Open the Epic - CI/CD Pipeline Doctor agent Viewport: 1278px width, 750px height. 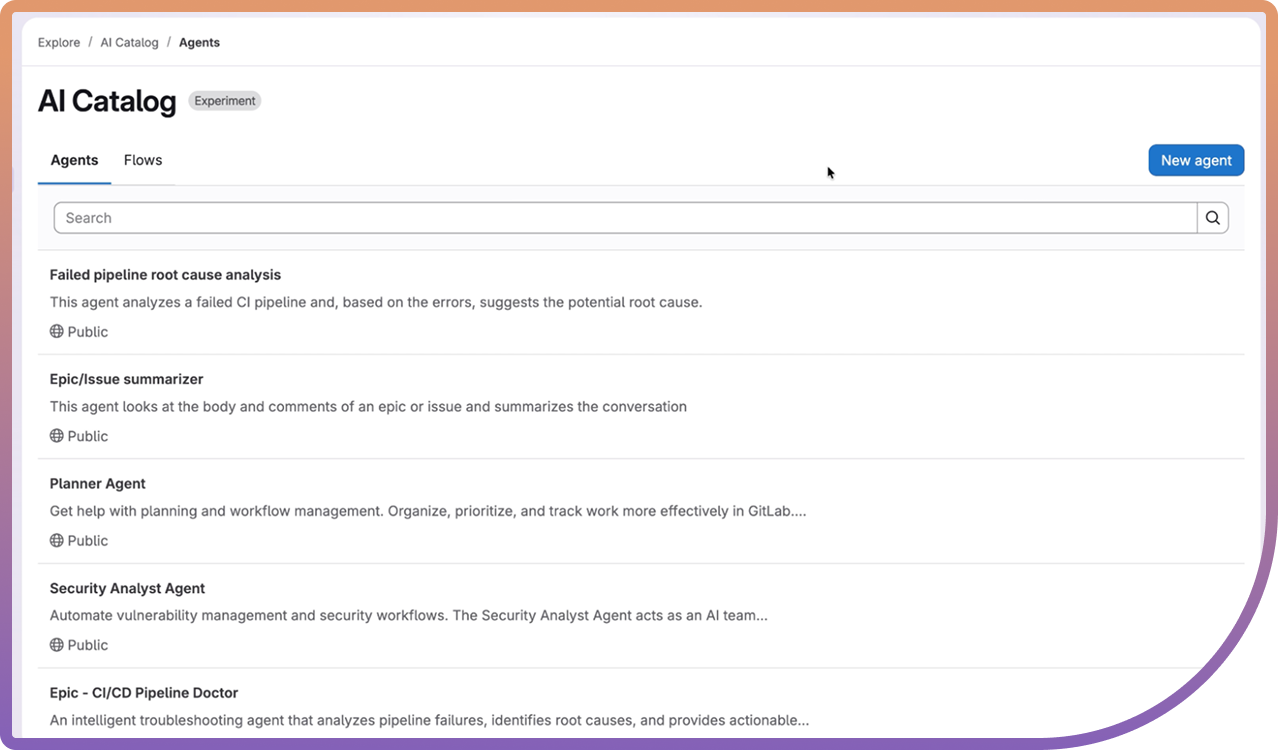[144, 692]
